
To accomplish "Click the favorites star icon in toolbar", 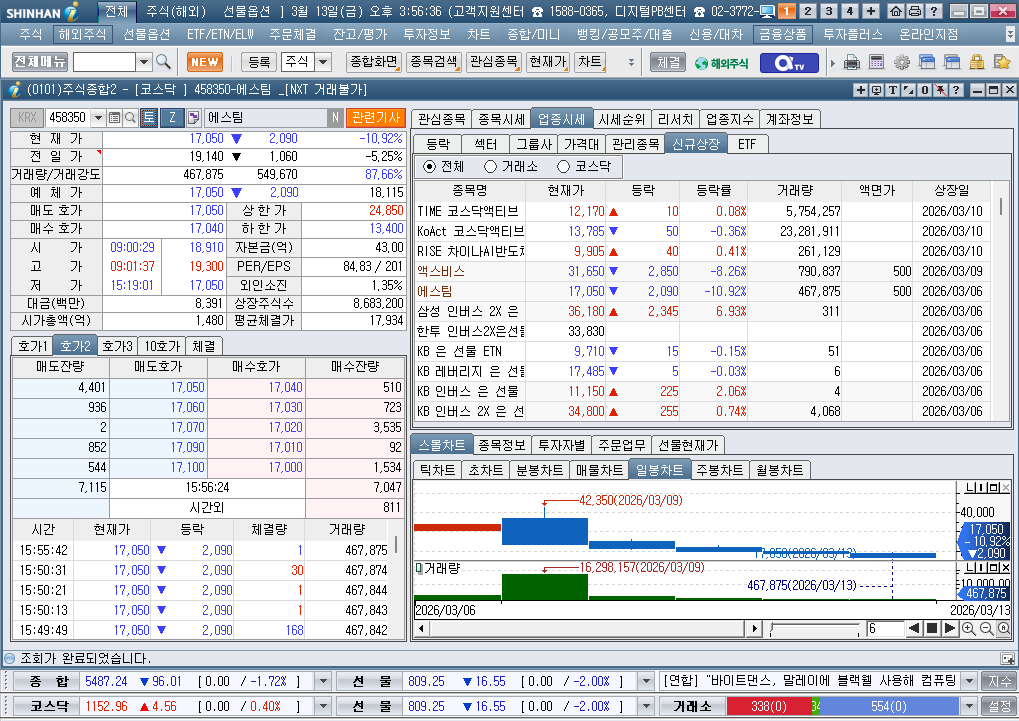I will point(1001,62).
